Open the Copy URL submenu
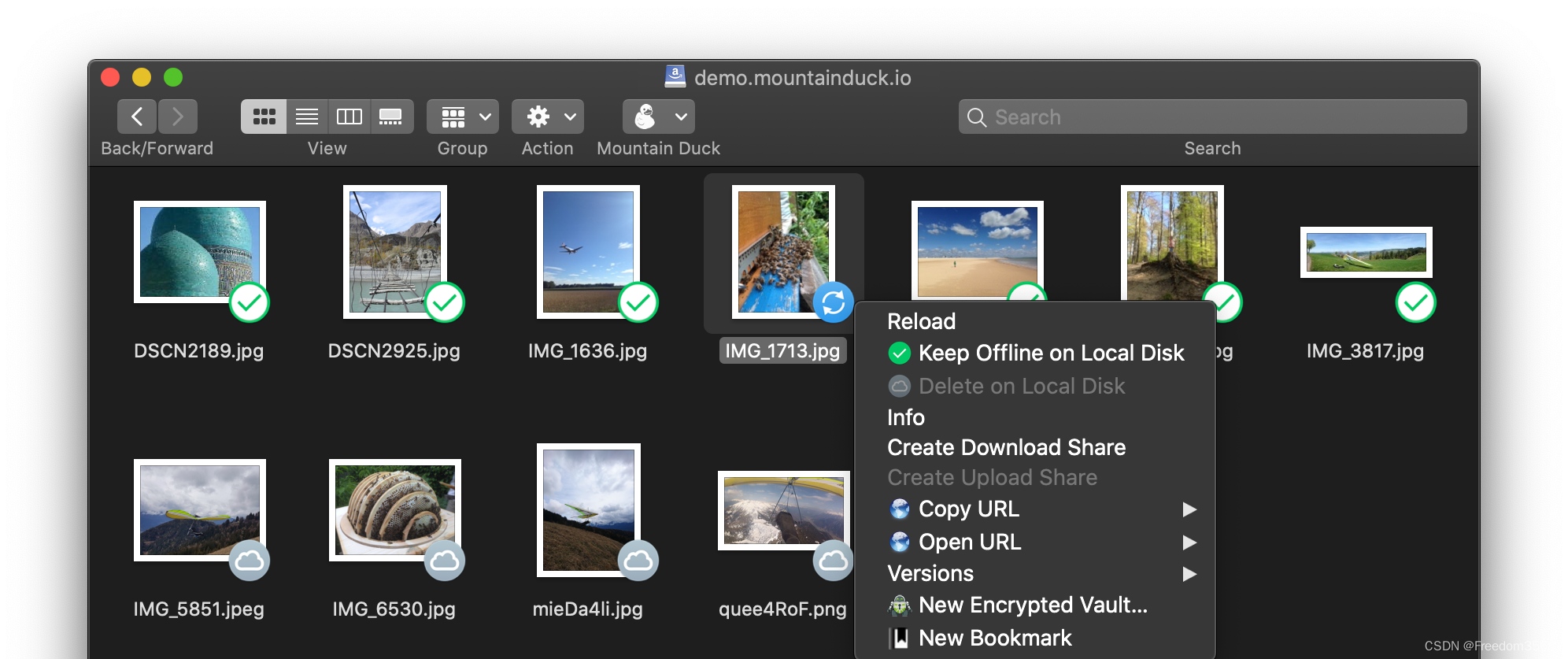Screen dimensions: 1568x659 coord(1035,509)
